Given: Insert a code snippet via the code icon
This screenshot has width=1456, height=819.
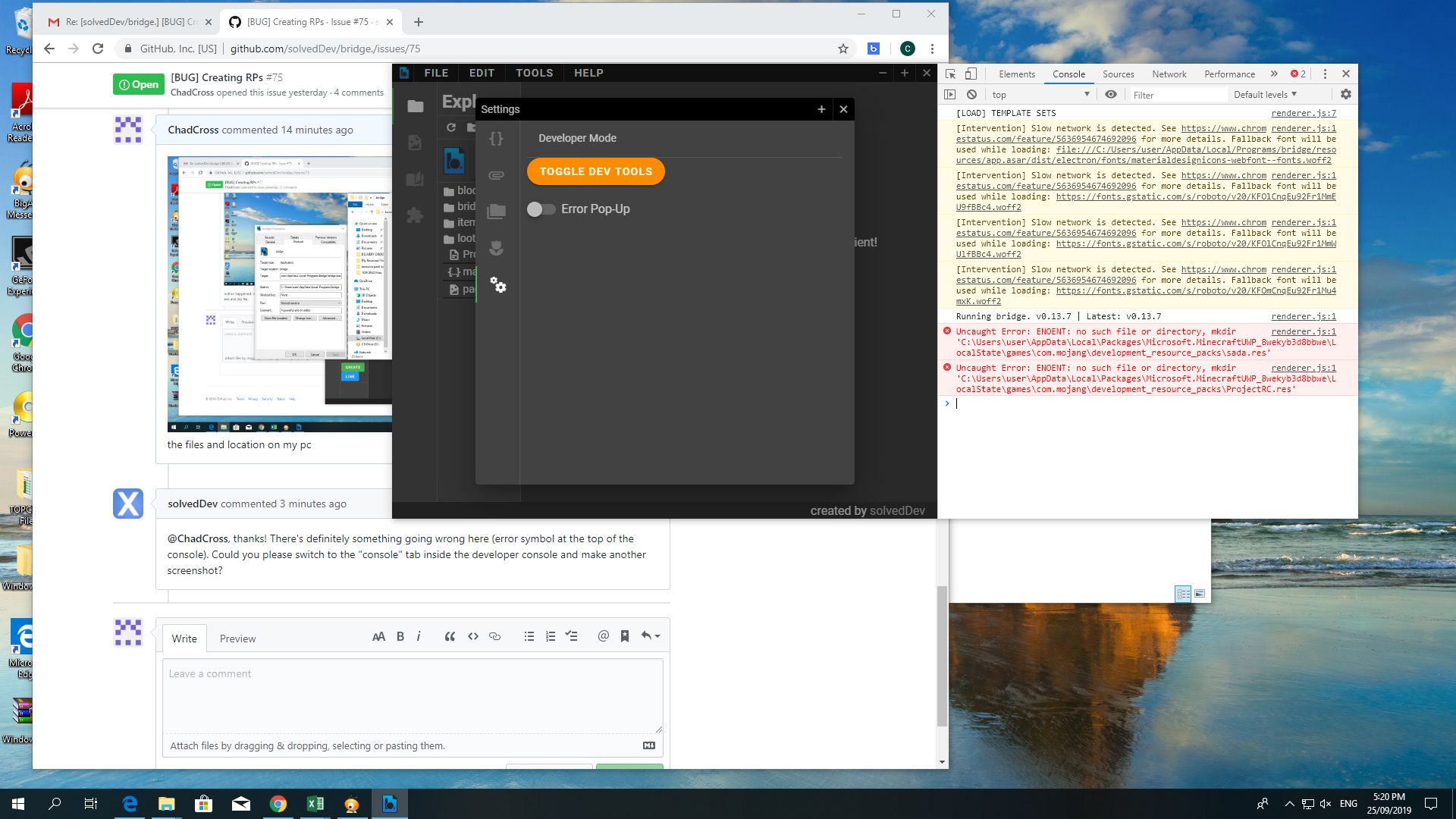Looking at the screenshot, I should coord(473,636).
